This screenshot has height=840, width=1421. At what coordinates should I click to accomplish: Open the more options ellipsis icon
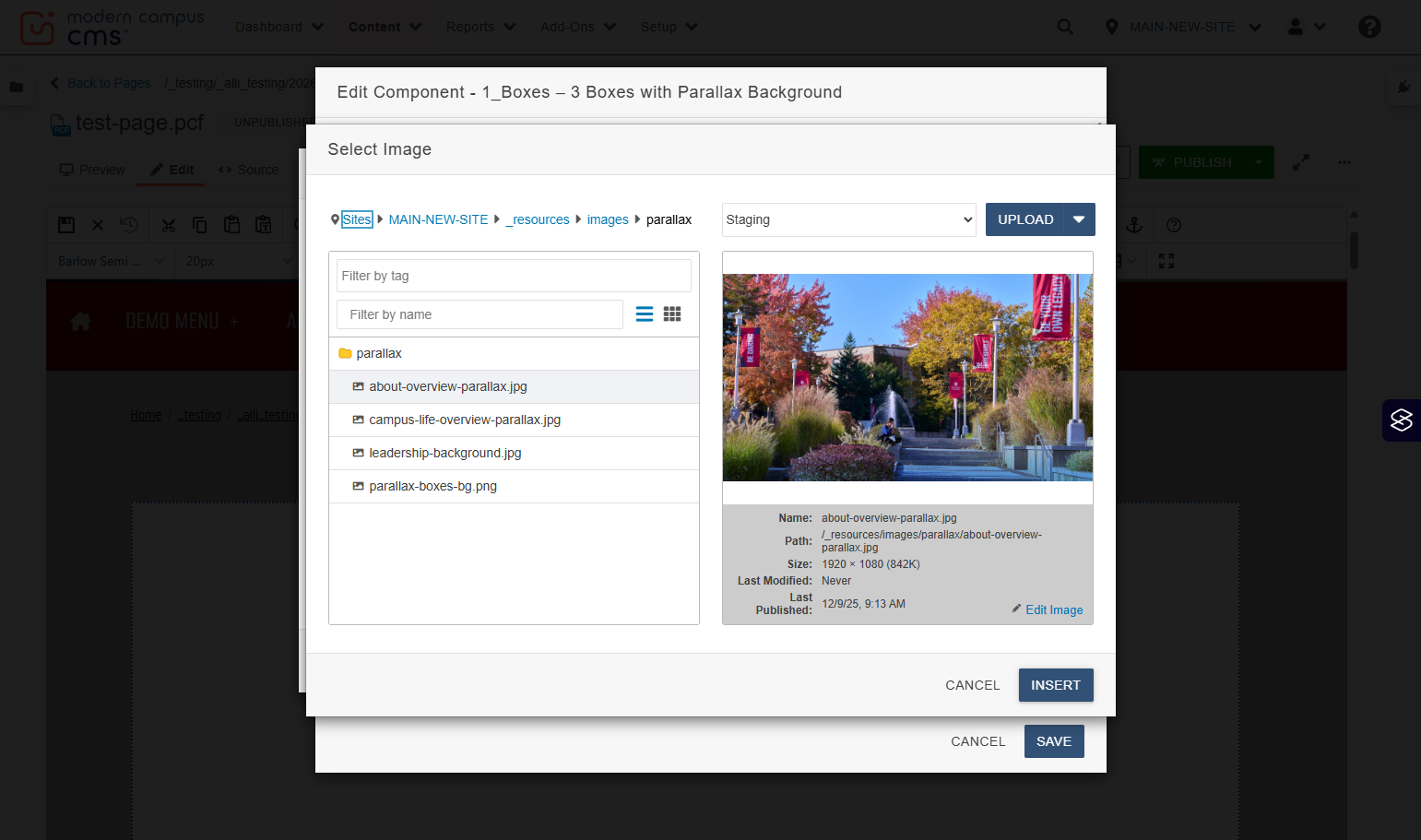click(1344, 162)
